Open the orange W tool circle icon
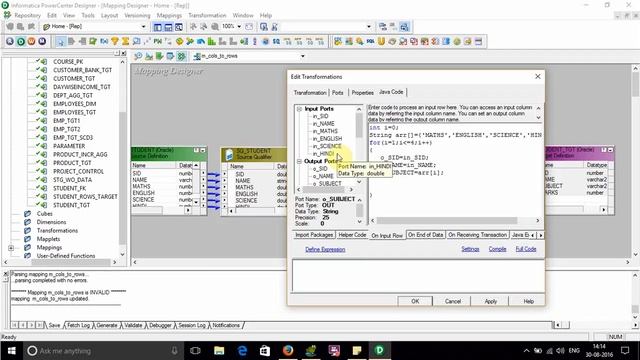Image resolution: width=640 pixels, height=360 pixels. [31, 41]
